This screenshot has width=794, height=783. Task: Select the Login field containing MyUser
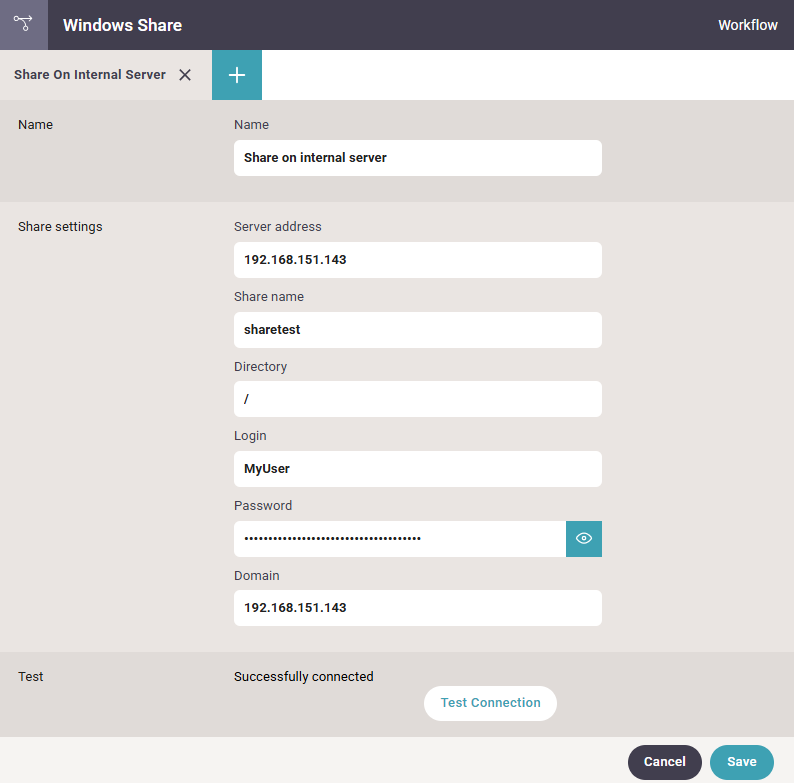(x=417, y=469)
